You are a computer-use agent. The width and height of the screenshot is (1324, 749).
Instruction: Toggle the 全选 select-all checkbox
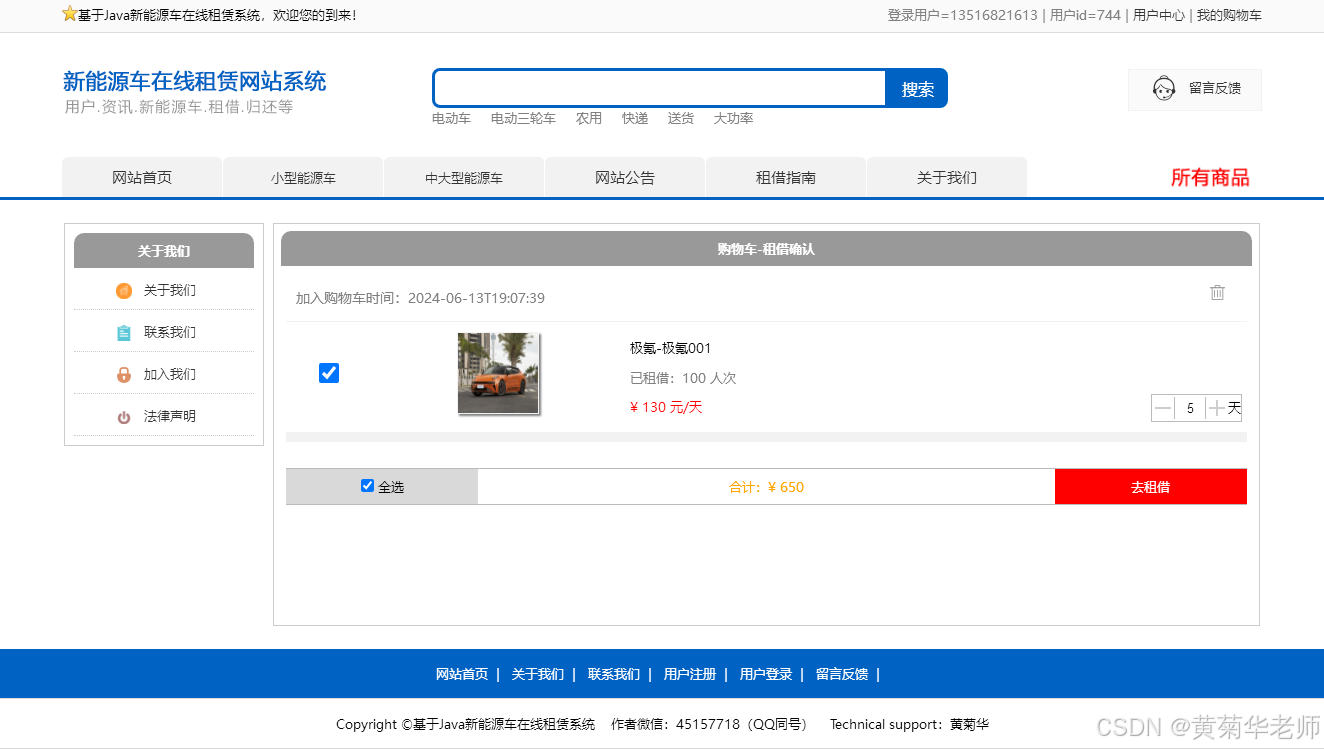pyautogui.click(x=368, y=485)
